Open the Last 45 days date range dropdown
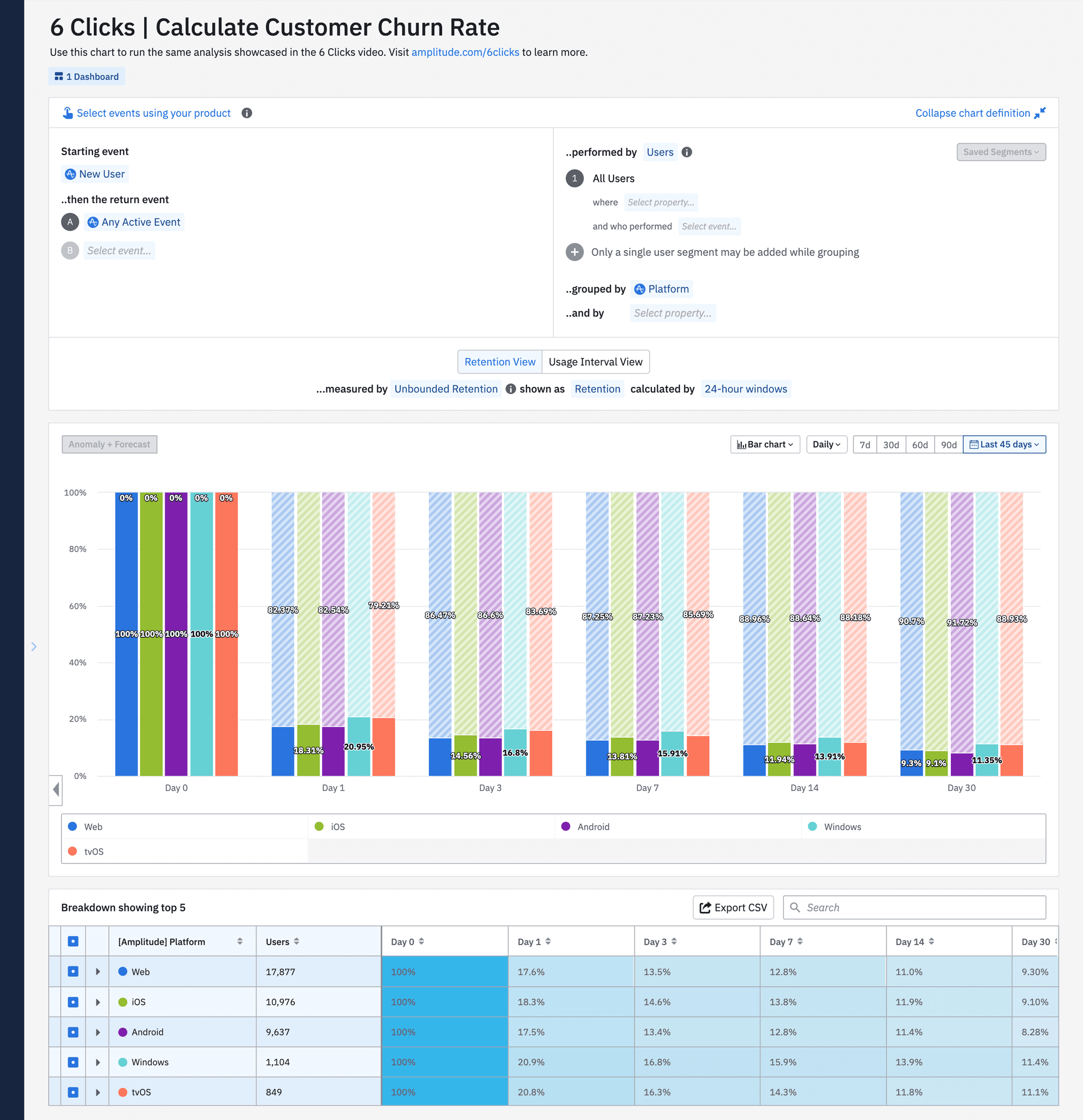 pyautogui.click(x=1004, y=444)
